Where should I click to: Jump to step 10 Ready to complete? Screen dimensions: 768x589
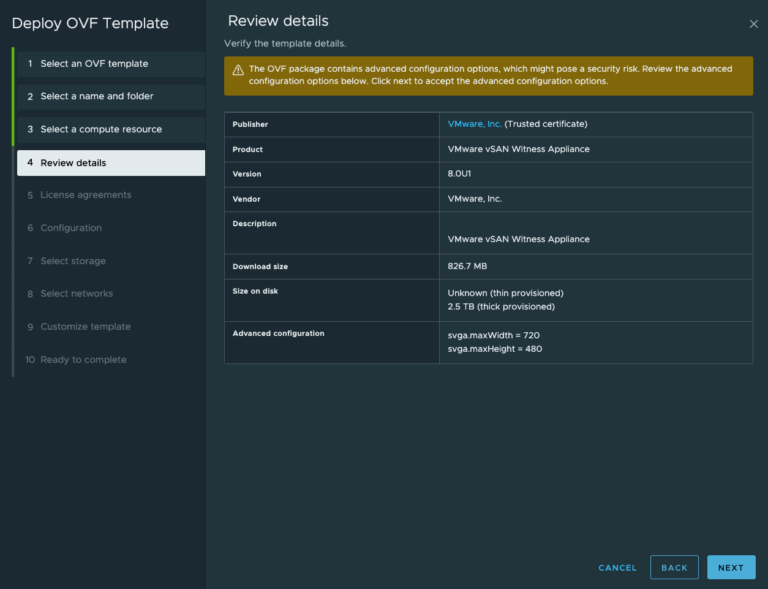click(83, 360)
